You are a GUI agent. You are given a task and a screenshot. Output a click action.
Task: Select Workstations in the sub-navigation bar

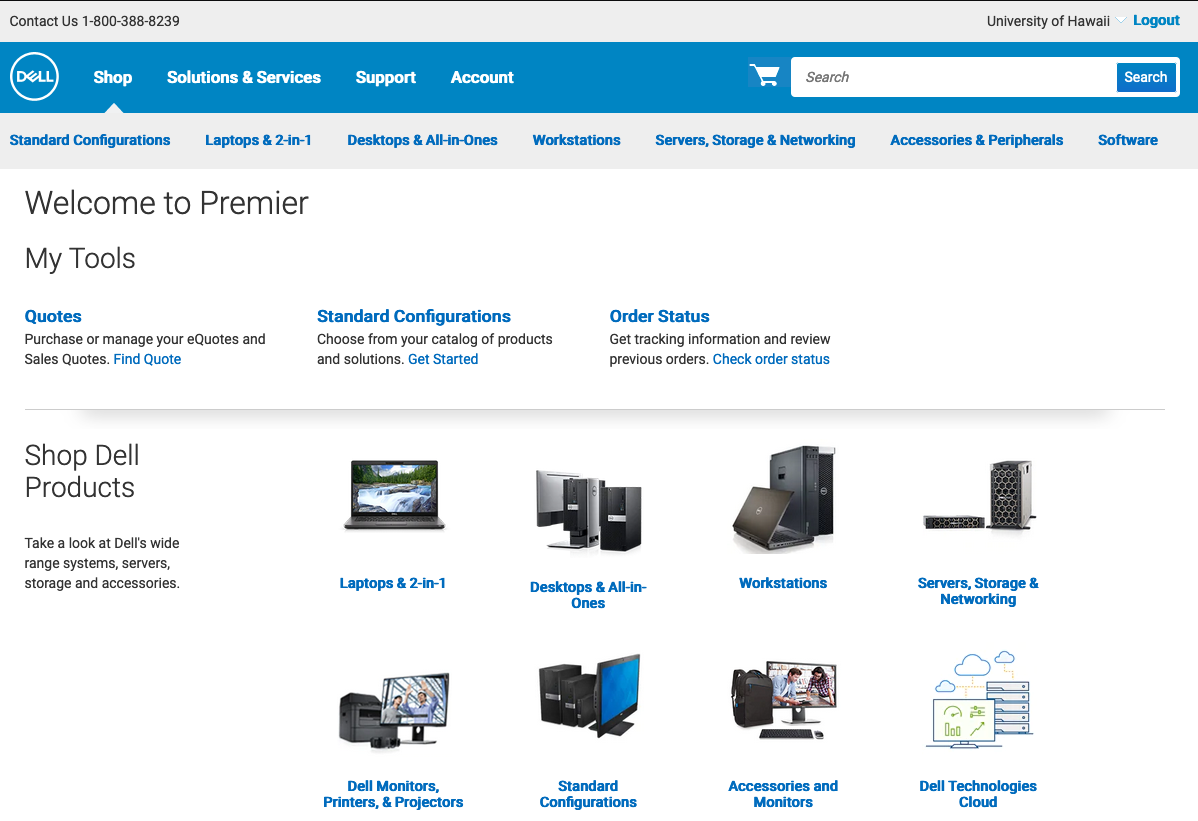(x=576, y=140)
